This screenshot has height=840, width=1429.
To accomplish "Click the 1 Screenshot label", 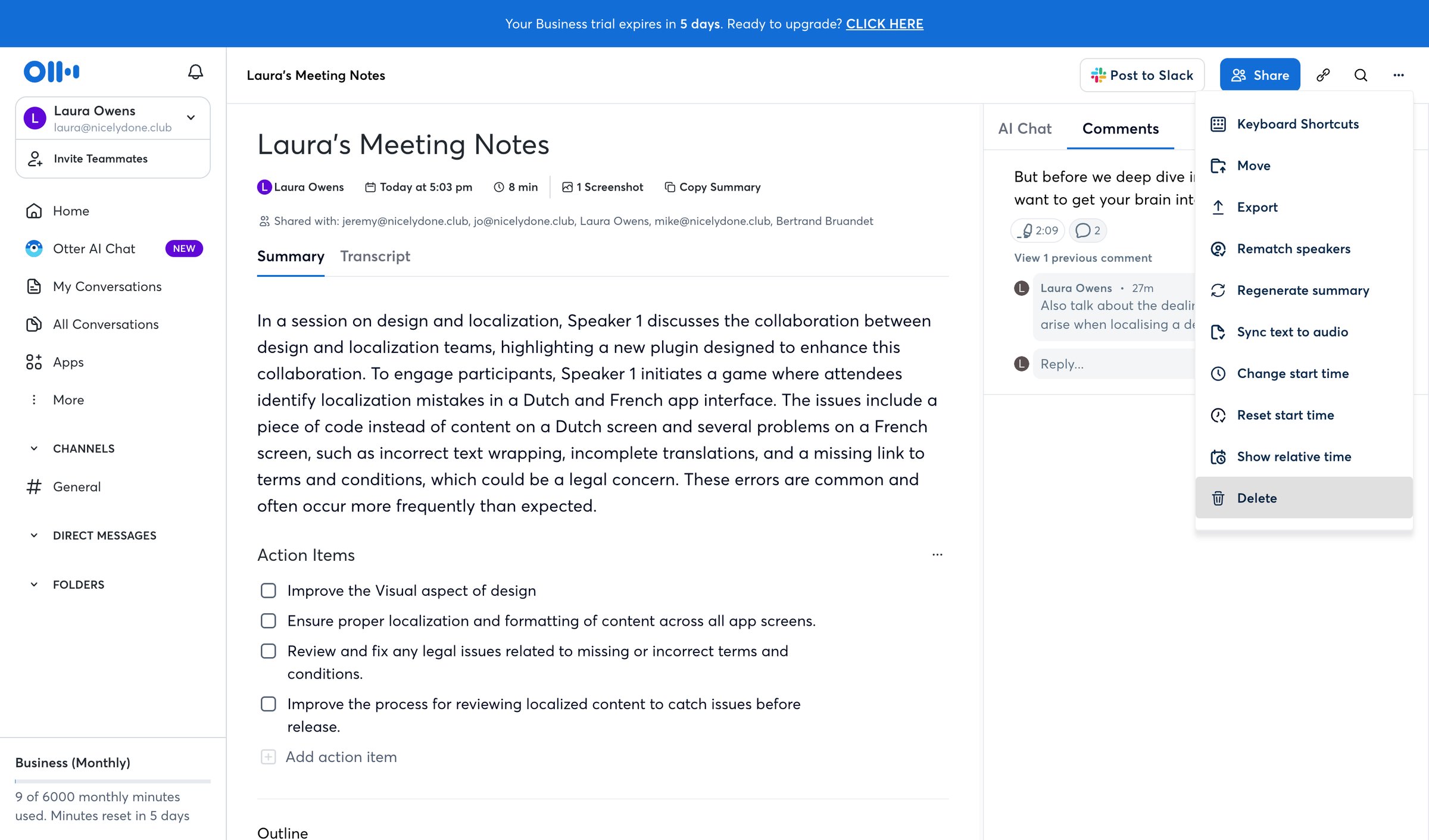I will [610, 187].
